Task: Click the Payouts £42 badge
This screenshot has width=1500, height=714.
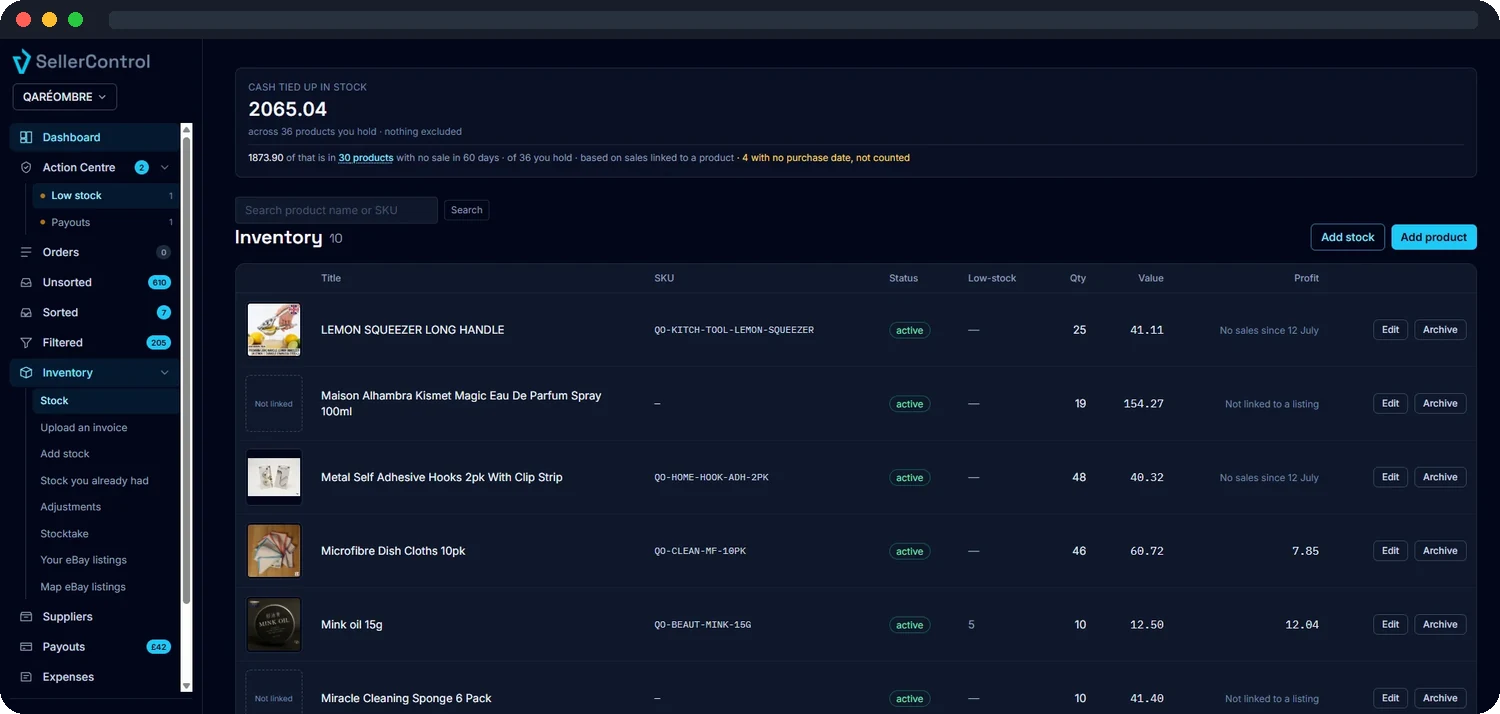Action: click(x=159, y=647)
